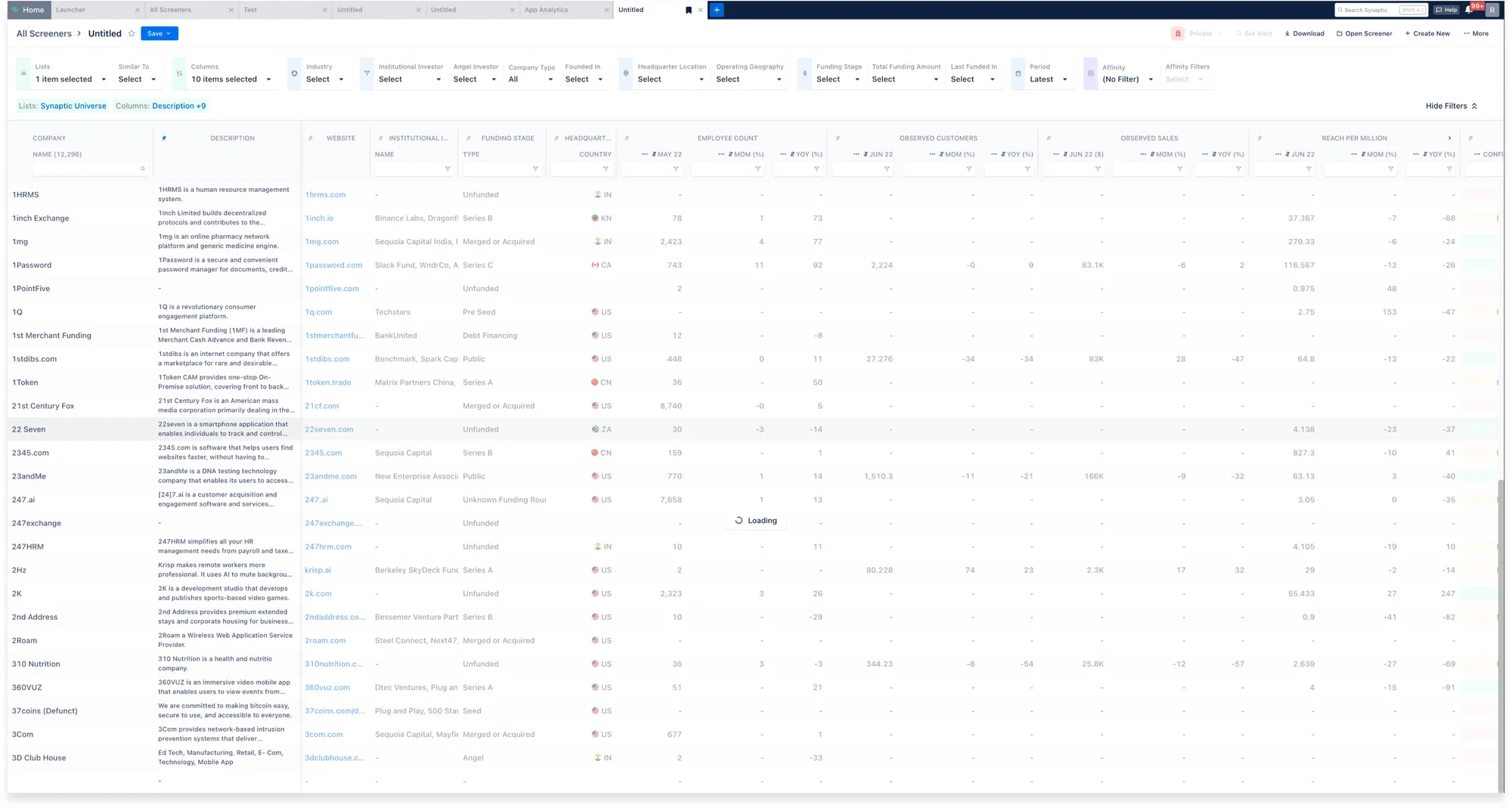Pin the Funding Stage column
This screenshot has width=1512, height=808.
(x=469, y=138)
